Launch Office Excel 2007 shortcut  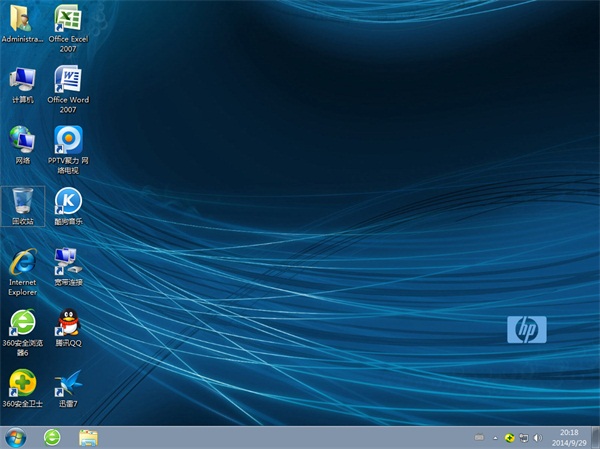[68, 19]
